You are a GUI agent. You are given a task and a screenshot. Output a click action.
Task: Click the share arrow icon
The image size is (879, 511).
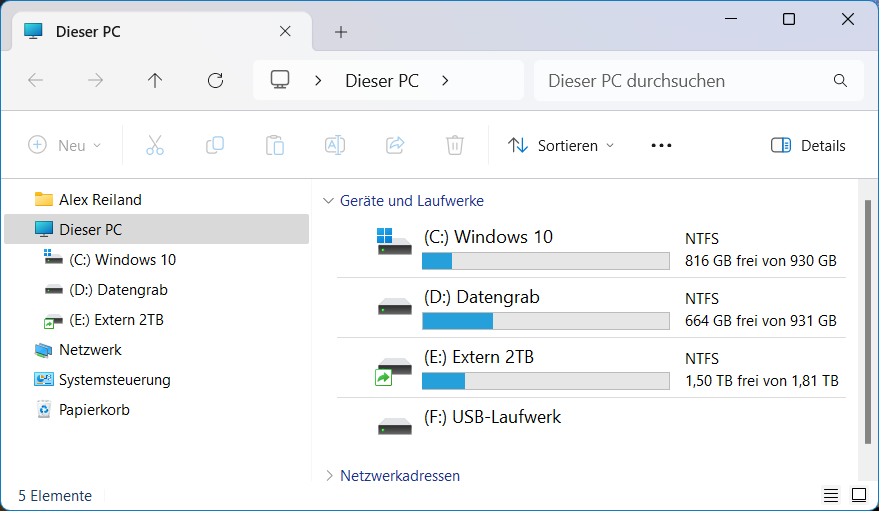(x=395, y=145)
